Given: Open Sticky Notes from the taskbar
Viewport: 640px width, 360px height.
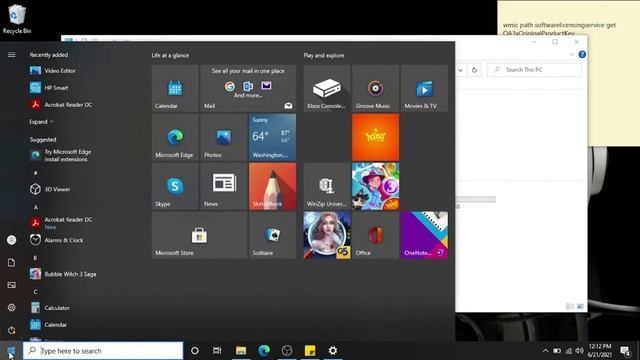Looking at the screenshot, I should pyautogui.click(x=310, y=351).
